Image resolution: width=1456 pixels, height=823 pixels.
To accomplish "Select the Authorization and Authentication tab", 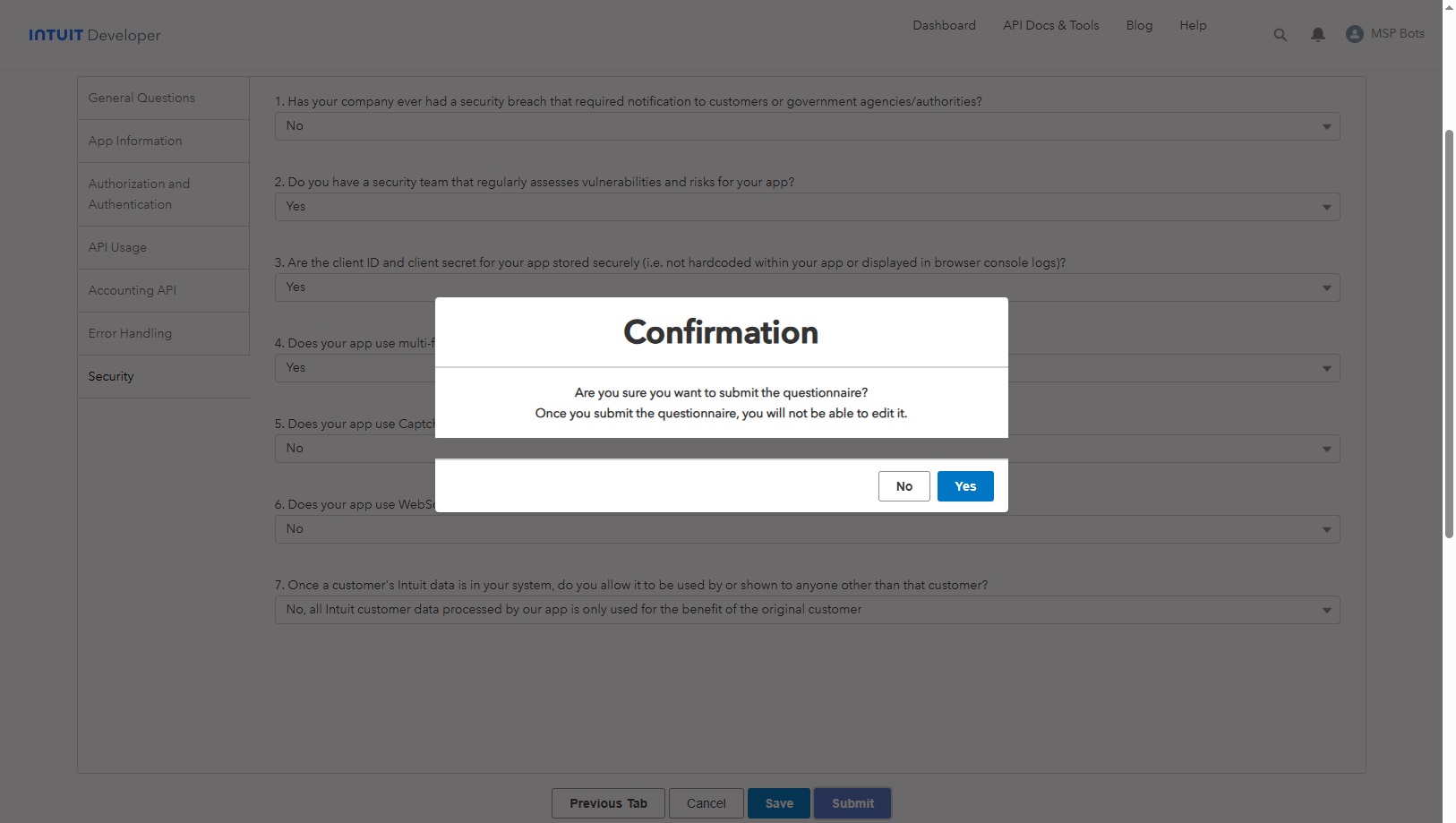I will [x=139, y=194].
